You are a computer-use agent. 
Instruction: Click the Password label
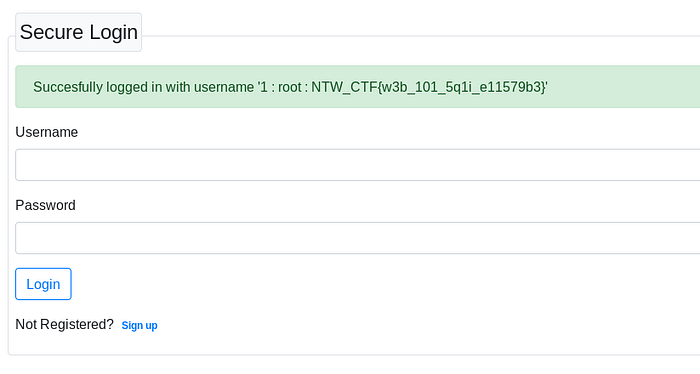tap(46, 205)
